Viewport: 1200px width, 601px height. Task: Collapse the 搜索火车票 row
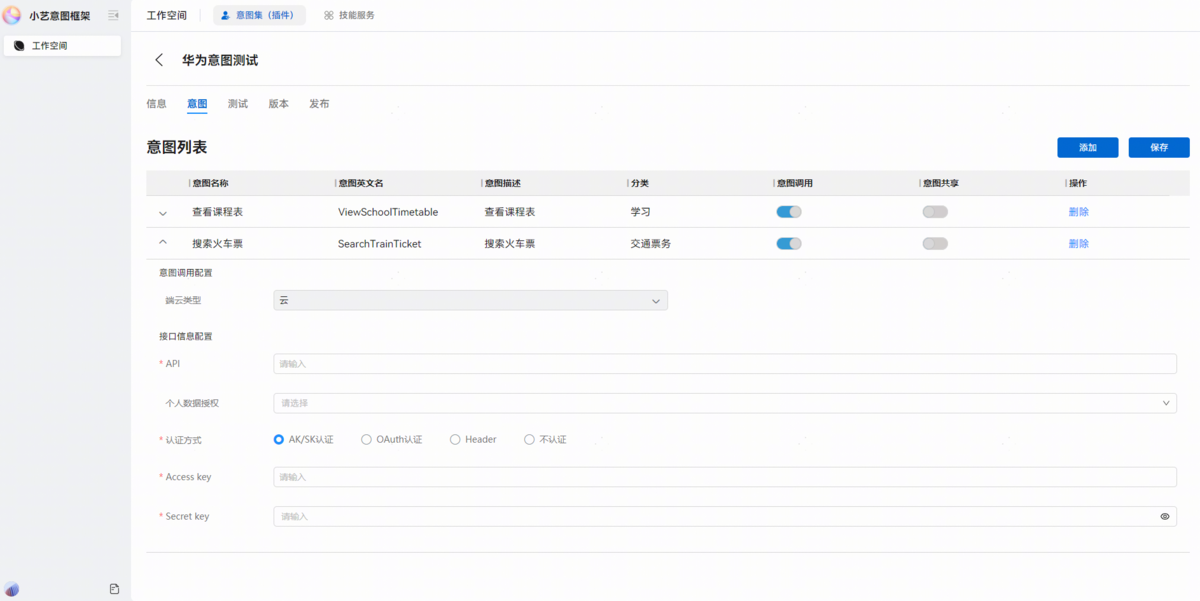pos(163,243)
